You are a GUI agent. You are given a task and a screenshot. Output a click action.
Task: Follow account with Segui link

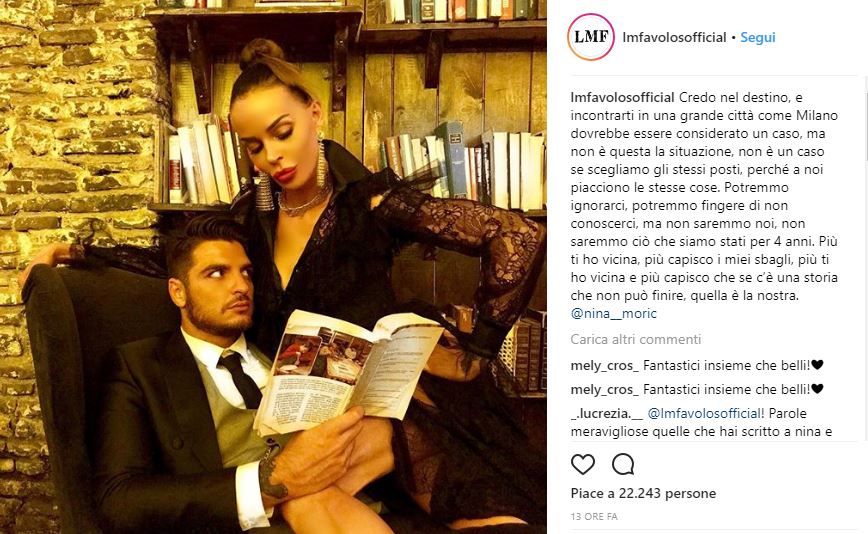758,37
